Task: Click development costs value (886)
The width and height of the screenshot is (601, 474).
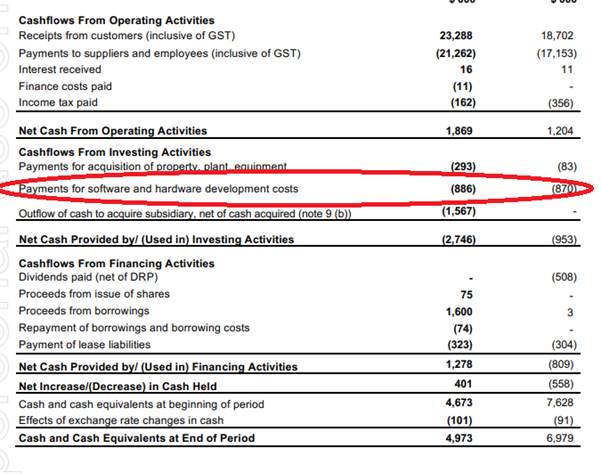Action: (x=463, y=189)
